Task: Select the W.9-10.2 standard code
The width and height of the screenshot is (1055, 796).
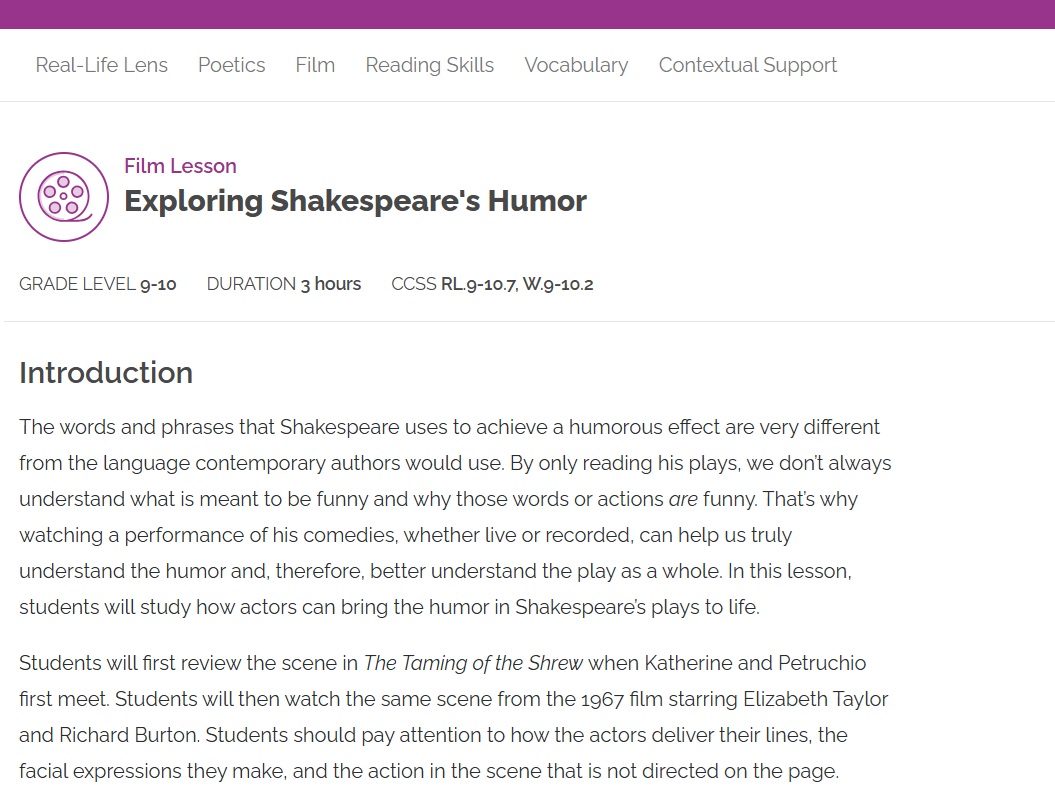Action: (x=558, y=284)
